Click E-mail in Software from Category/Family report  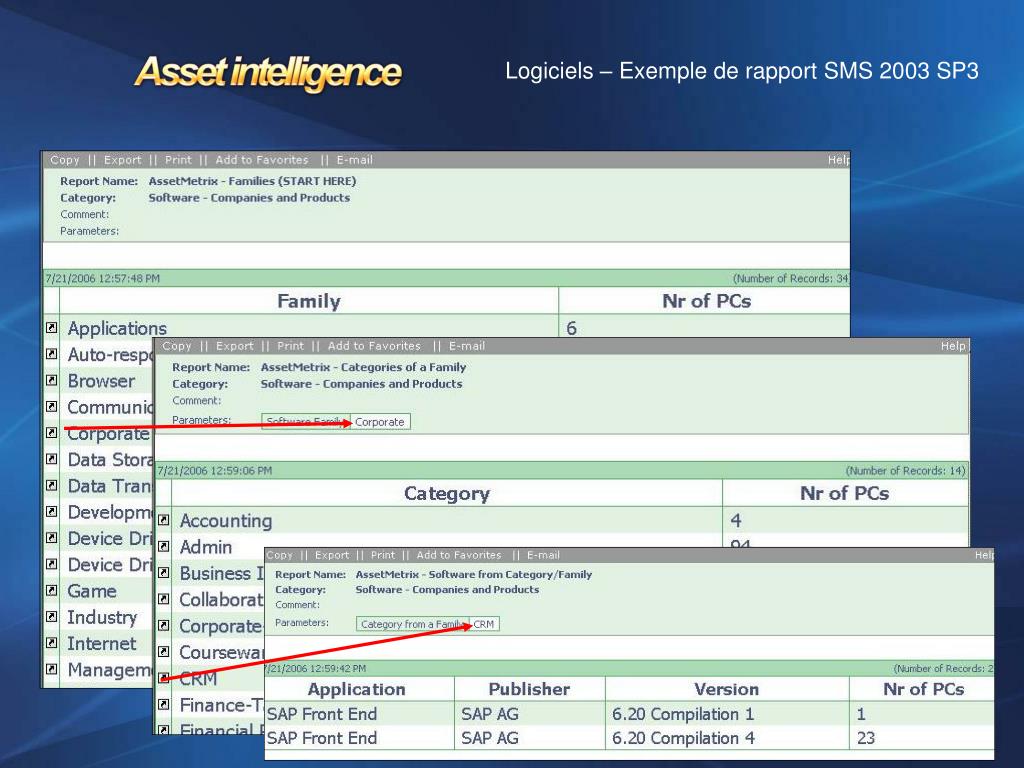543,555
